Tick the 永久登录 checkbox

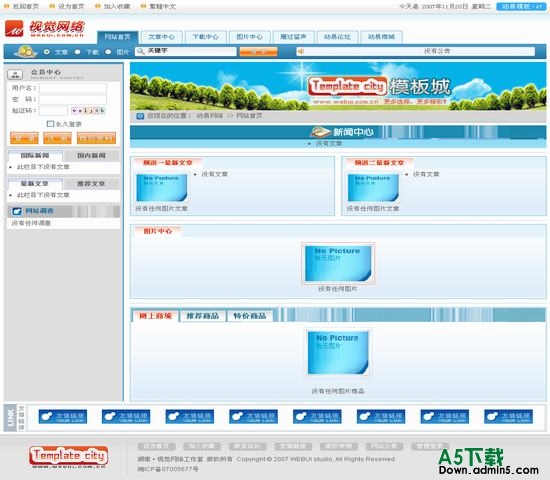(x=50, y=124)
